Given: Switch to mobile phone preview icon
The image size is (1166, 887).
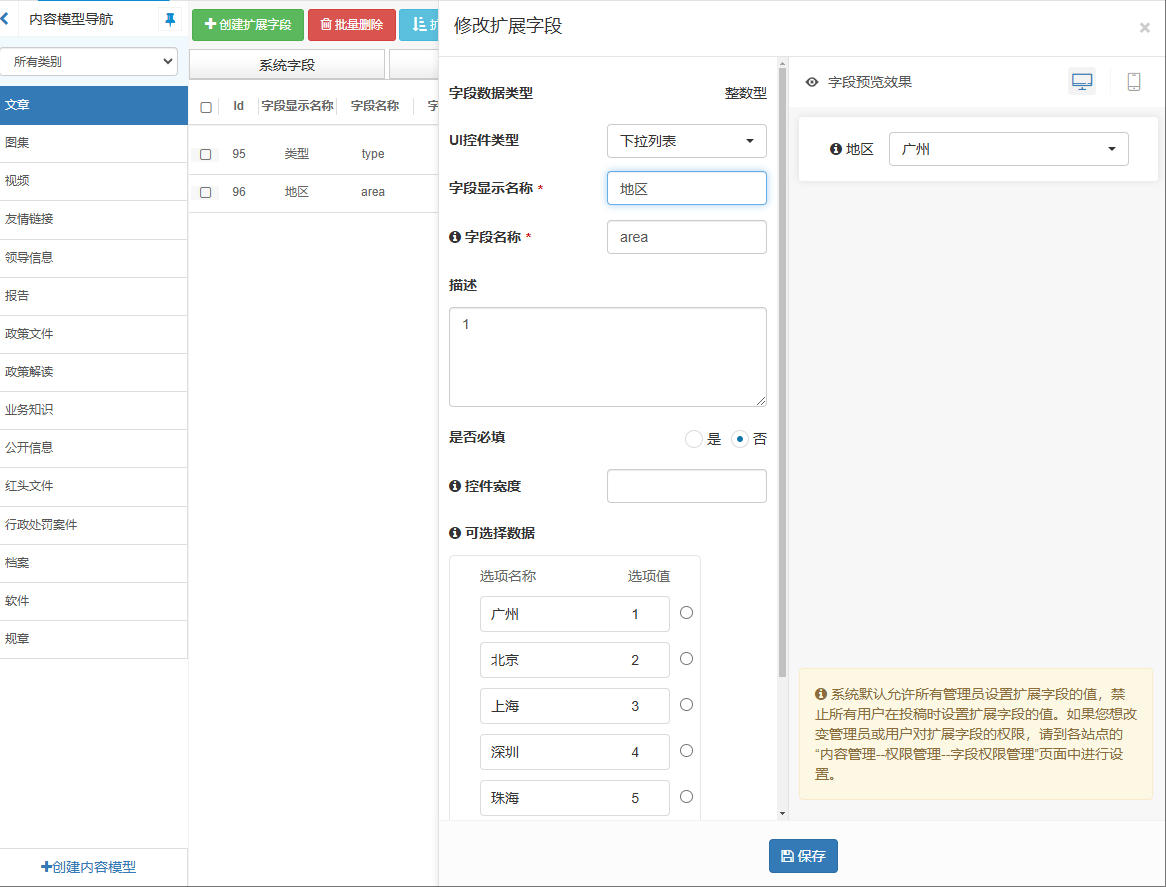Looking at the screenshot, I should 1133,82.
